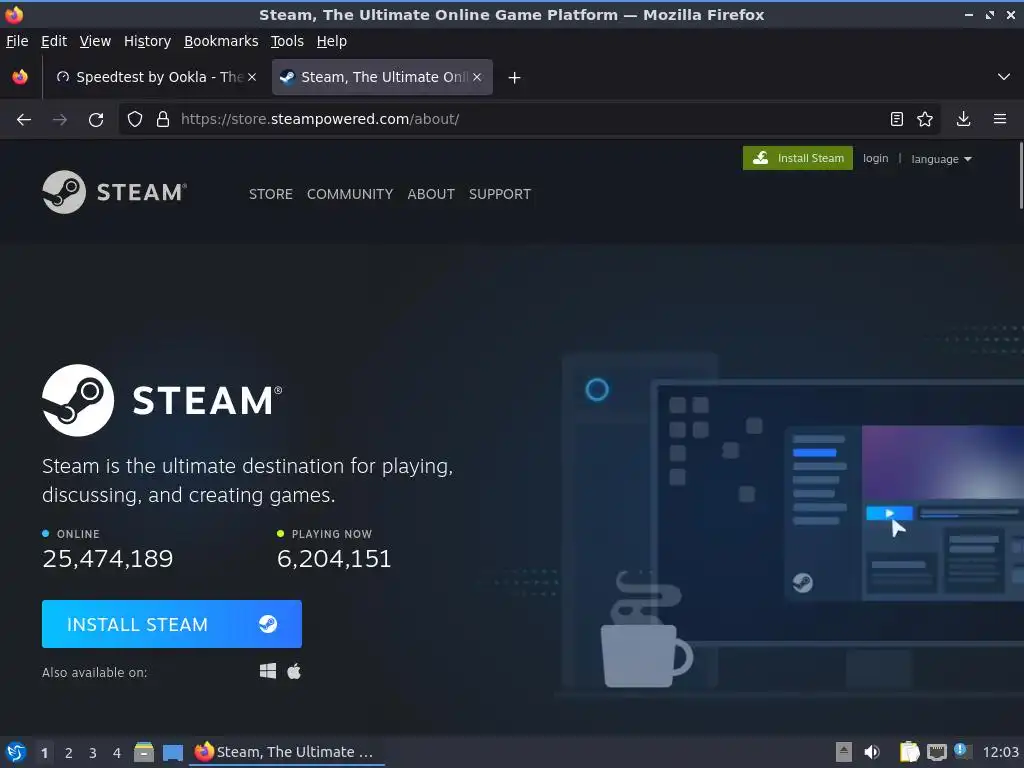Click the Firefox Steam window taskbar entry
The image size is (1024, 768).
[x=287, y=752]
